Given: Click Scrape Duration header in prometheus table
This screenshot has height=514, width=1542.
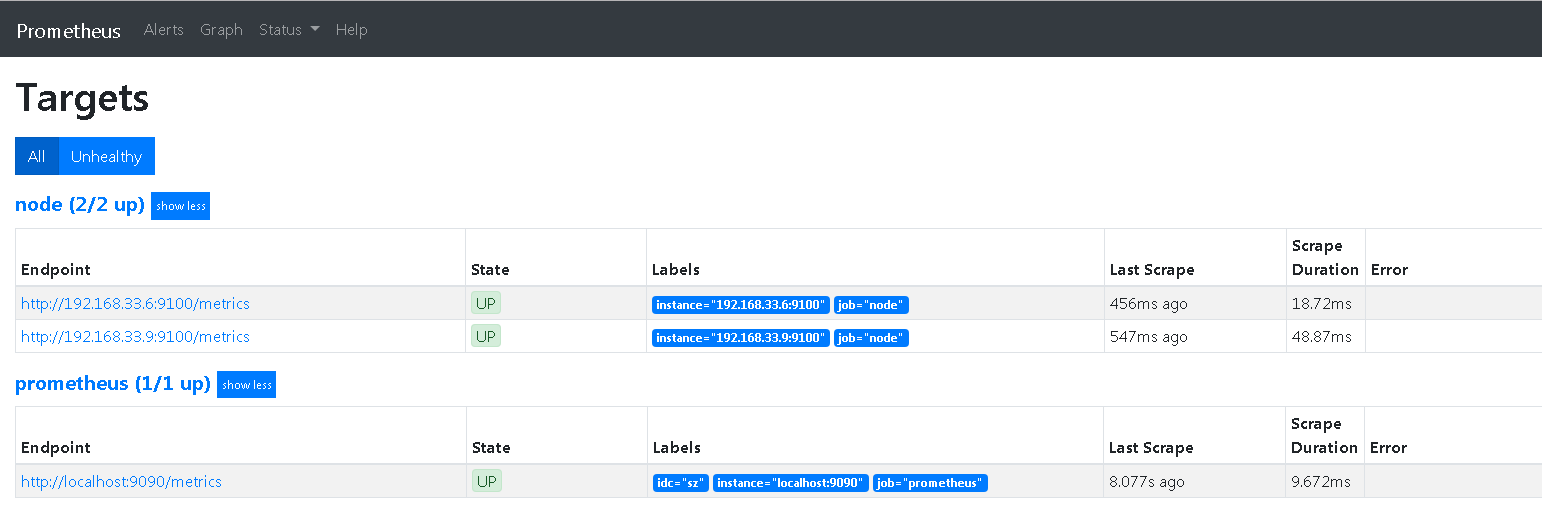Looking at the screenshot, I should (x=1324, y=436).
